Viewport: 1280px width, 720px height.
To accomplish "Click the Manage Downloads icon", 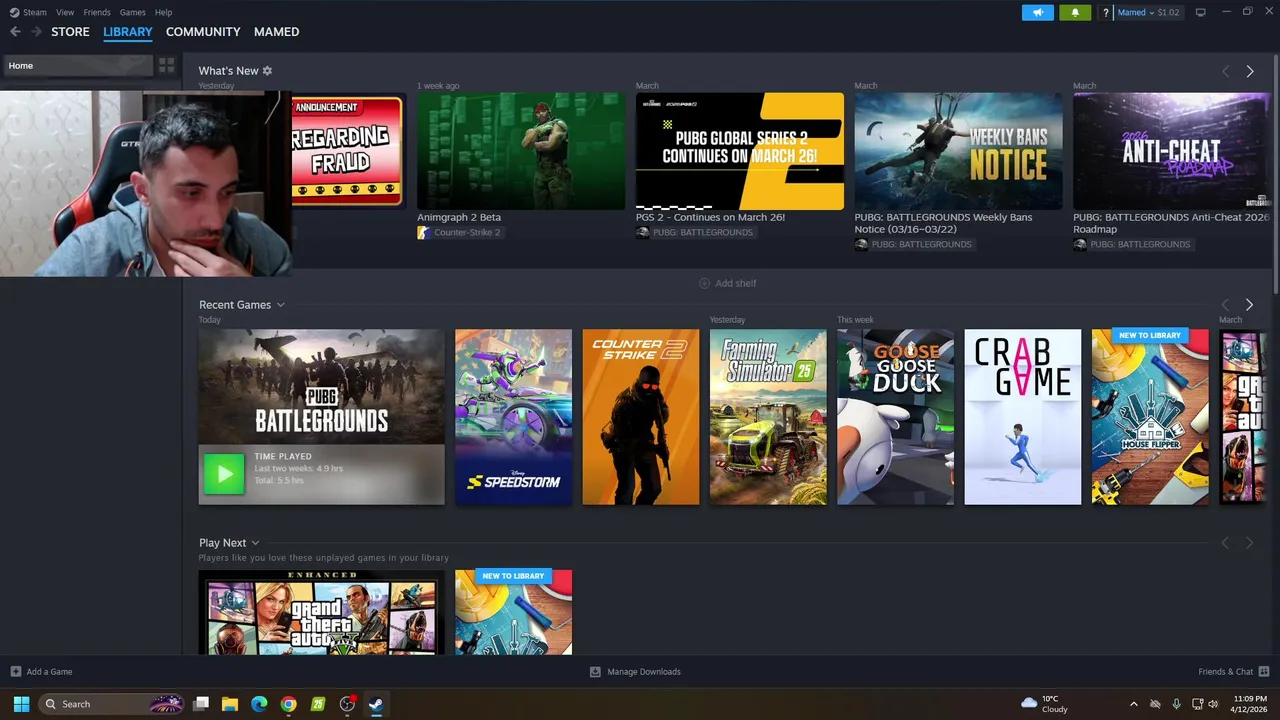I will click(595, 672).
